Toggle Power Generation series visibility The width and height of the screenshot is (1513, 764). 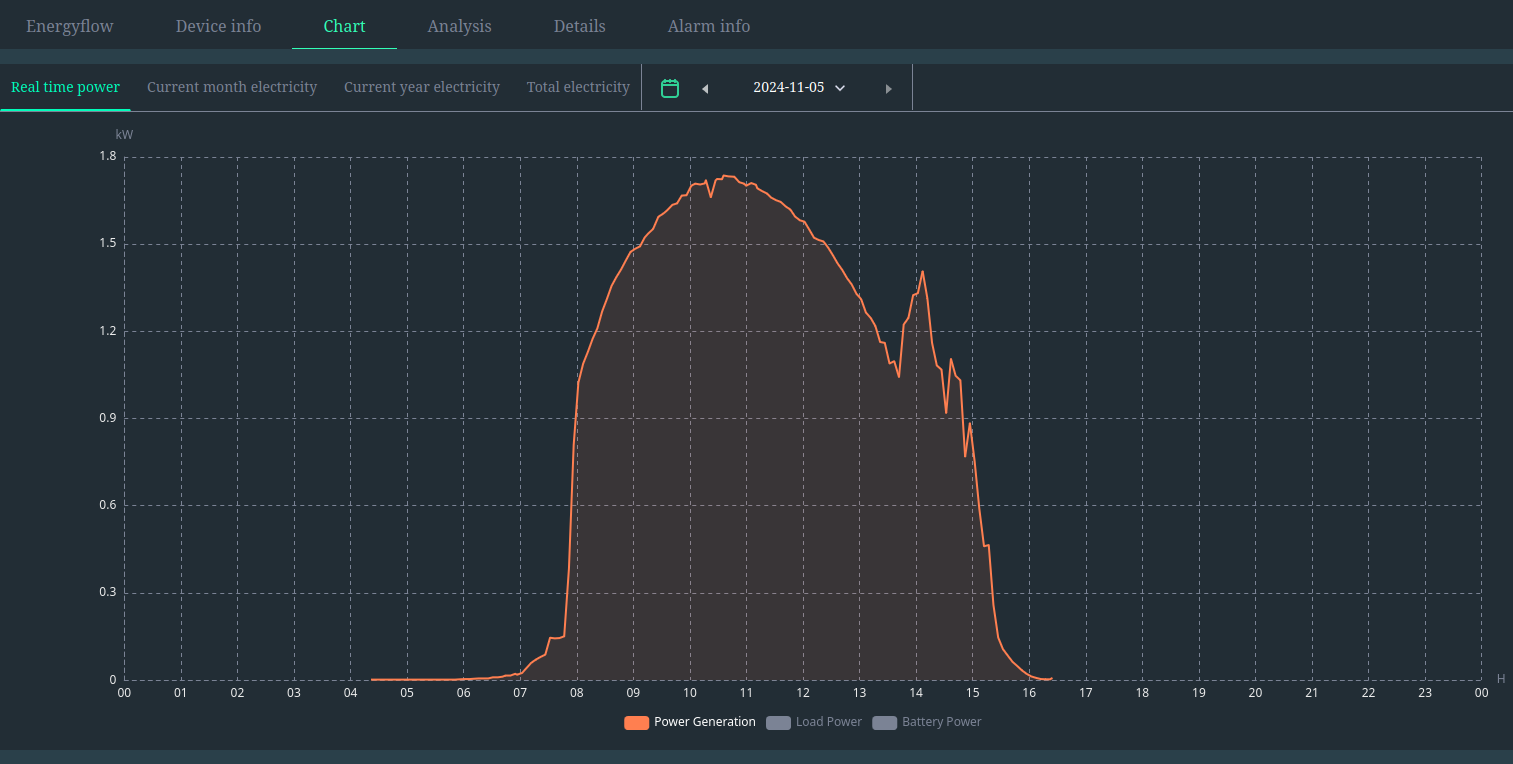704,722
